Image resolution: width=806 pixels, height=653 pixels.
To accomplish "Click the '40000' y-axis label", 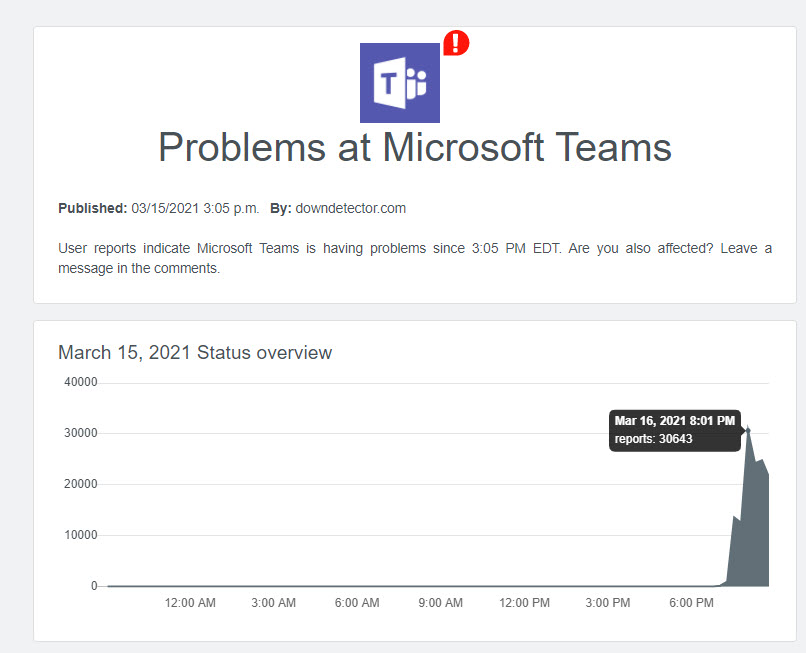I will (x=81, y=382).
